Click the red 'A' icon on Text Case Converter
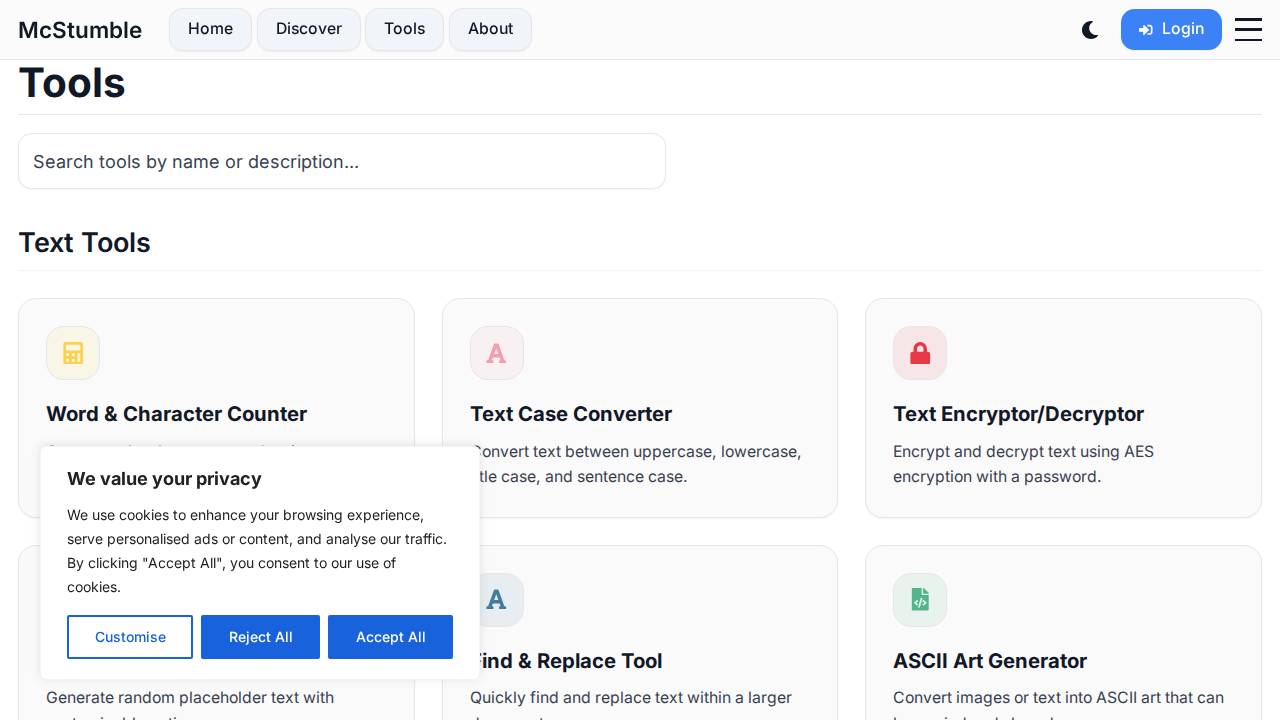 coord(497,353)
